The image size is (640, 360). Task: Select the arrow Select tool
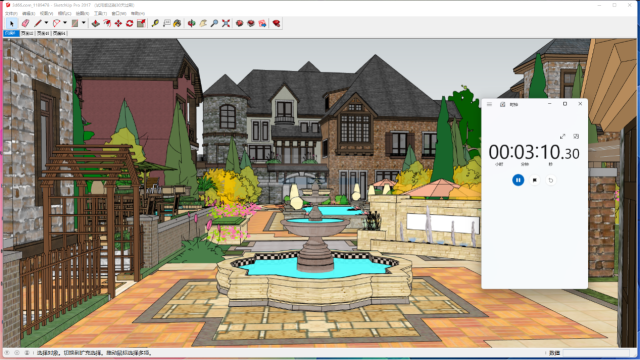coord(11,23)
